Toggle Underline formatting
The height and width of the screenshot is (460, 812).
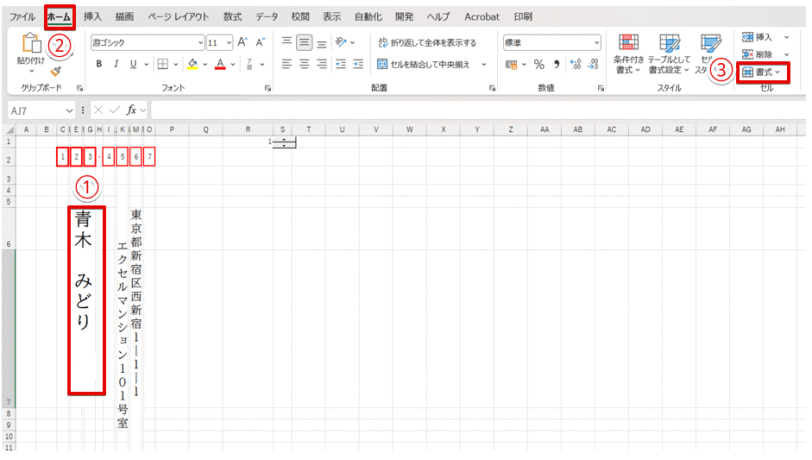point(133,64)
